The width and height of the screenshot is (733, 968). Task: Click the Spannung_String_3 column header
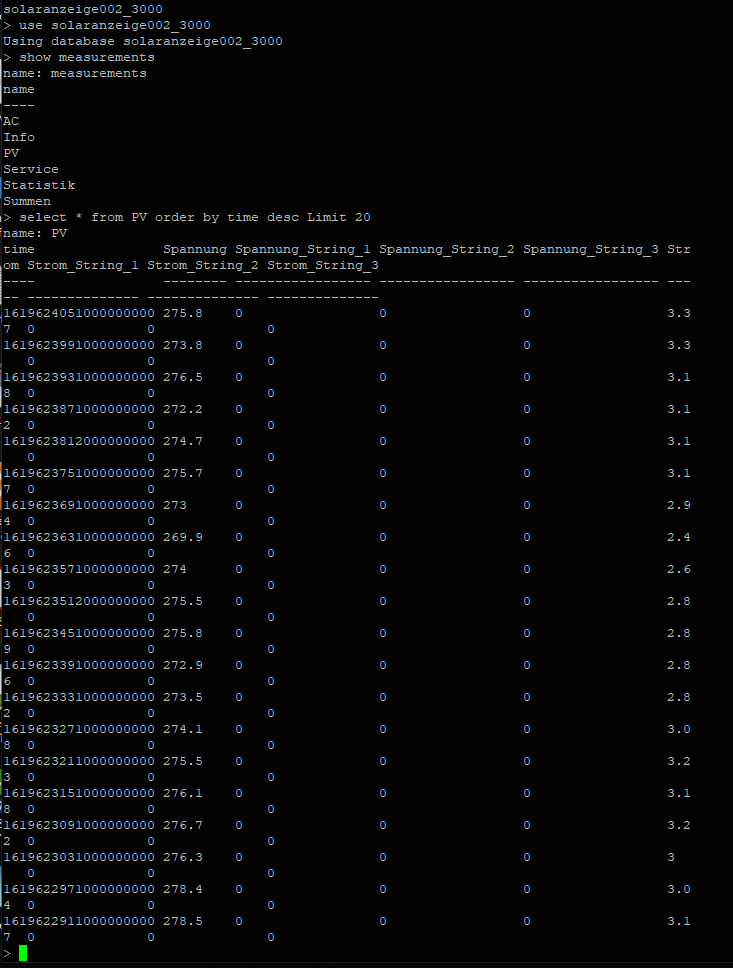(x=591, y=249)
